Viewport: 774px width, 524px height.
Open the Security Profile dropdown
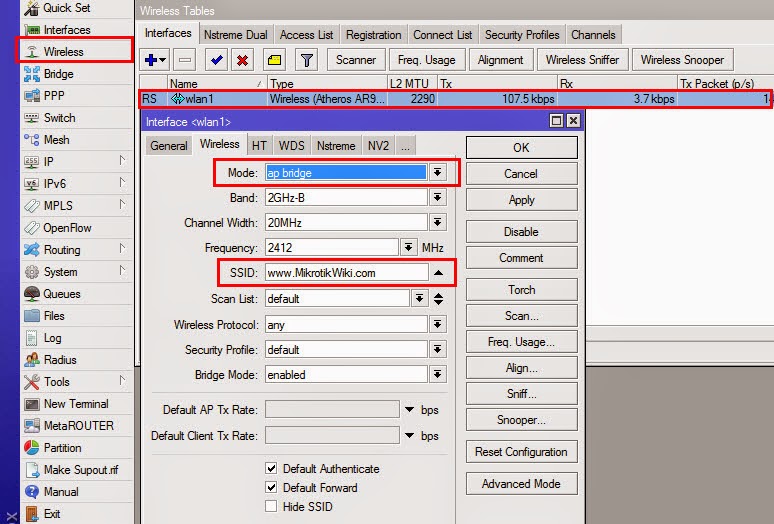tap(437, 351)
